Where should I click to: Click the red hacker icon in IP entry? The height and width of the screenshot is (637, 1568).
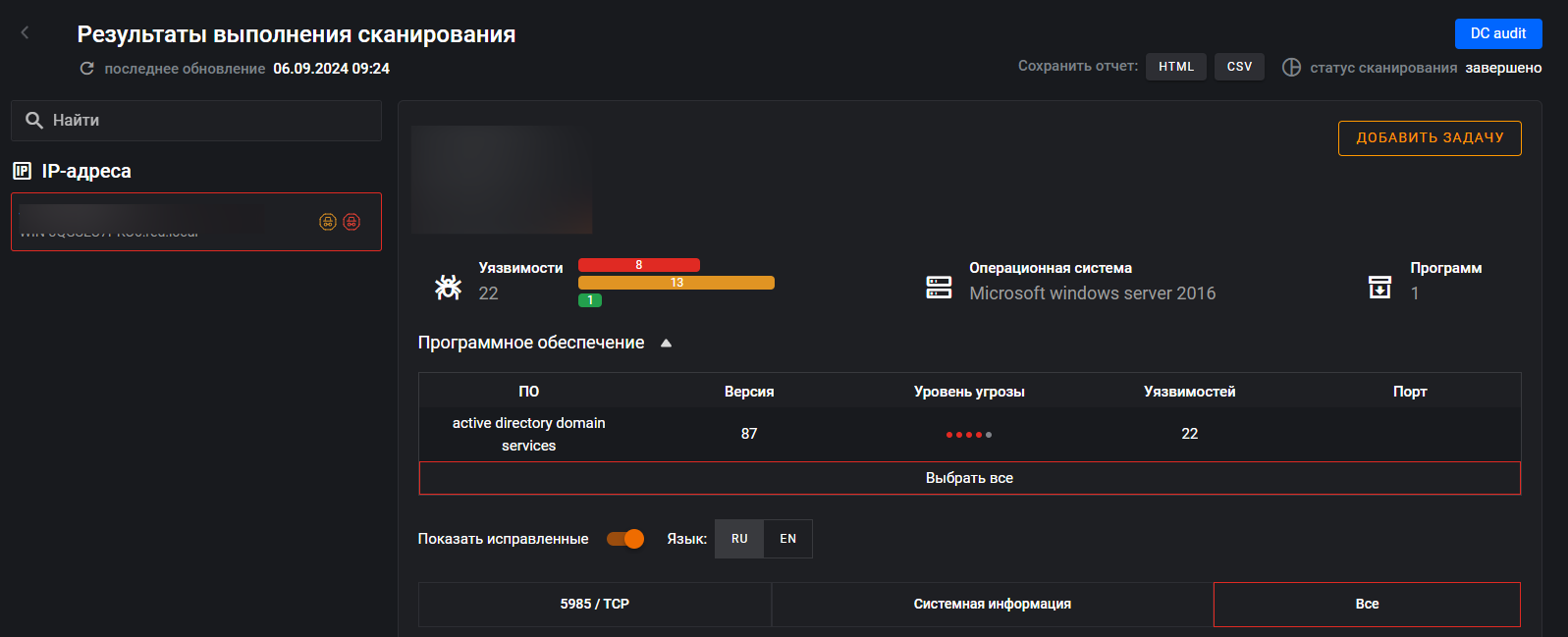(351, 222)
